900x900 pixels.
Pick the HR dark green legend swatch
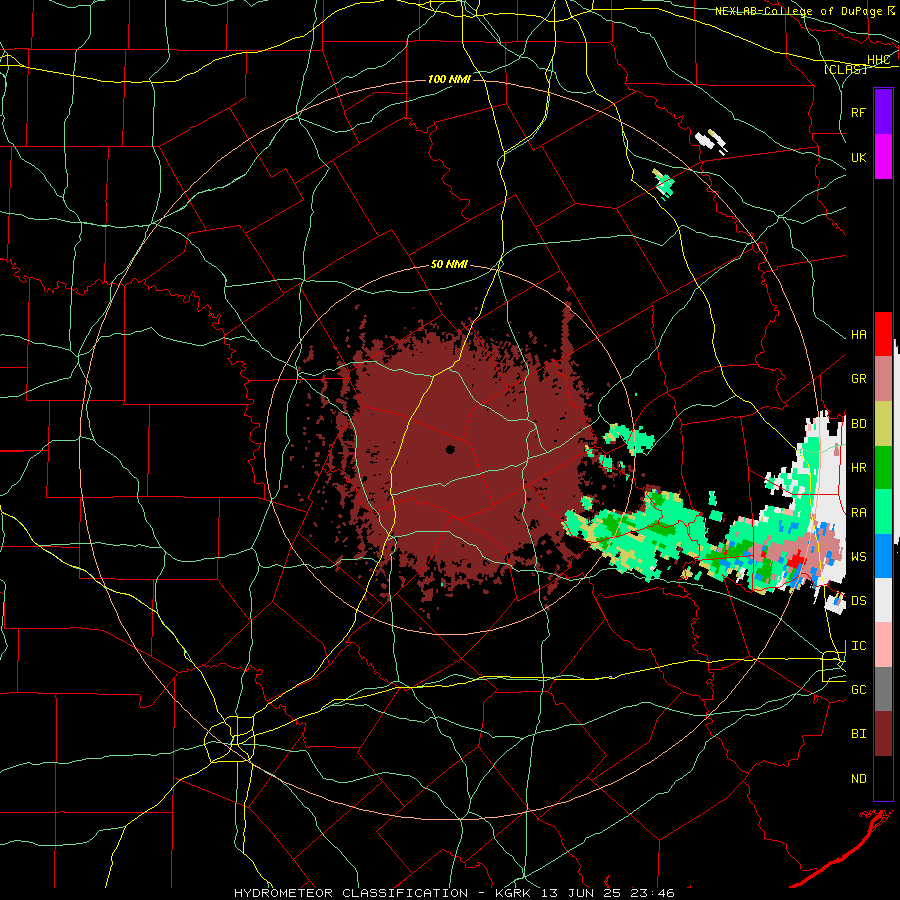coord(883,468)
